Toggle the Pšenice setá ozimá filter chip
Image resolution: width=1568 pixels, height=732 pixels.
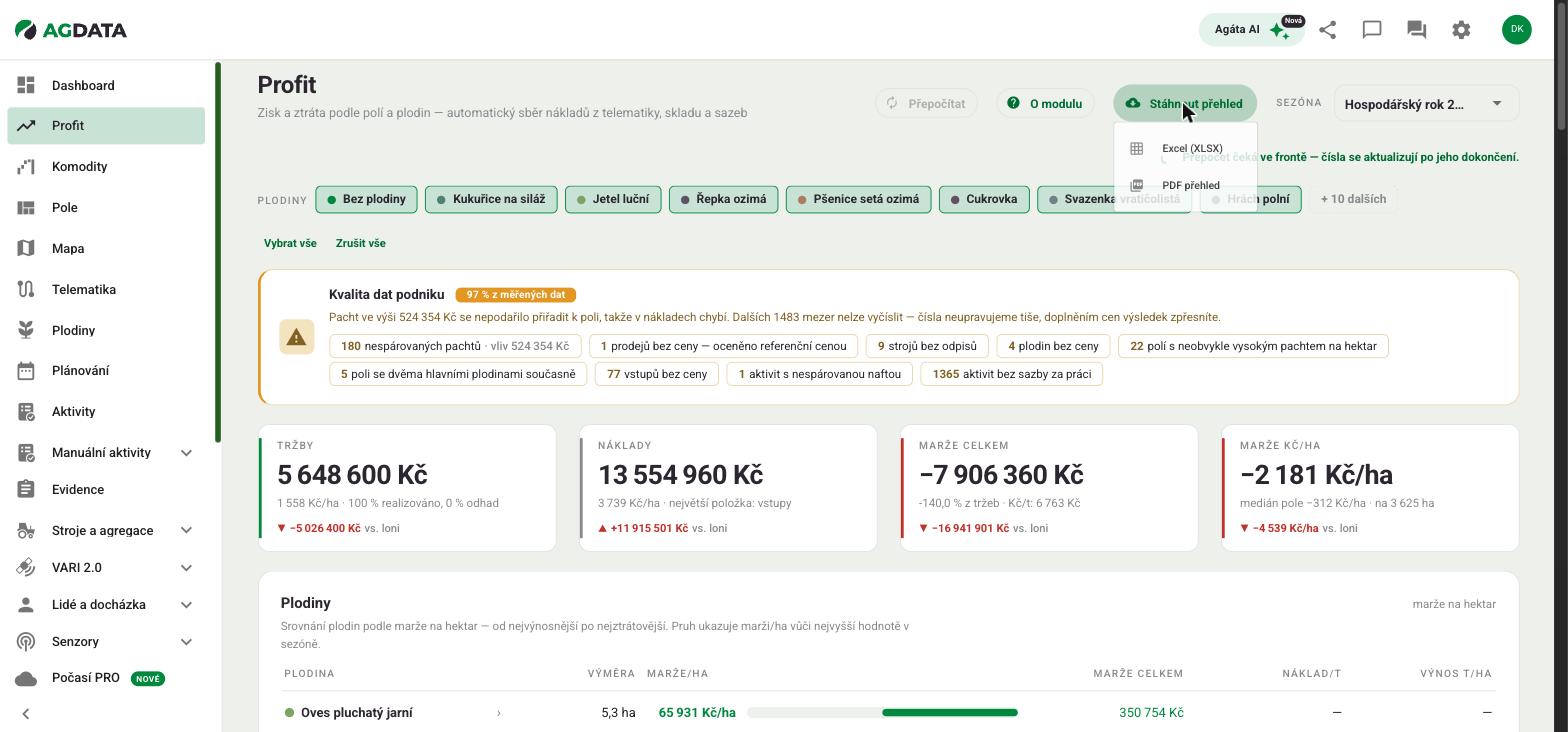coord(859,199)
